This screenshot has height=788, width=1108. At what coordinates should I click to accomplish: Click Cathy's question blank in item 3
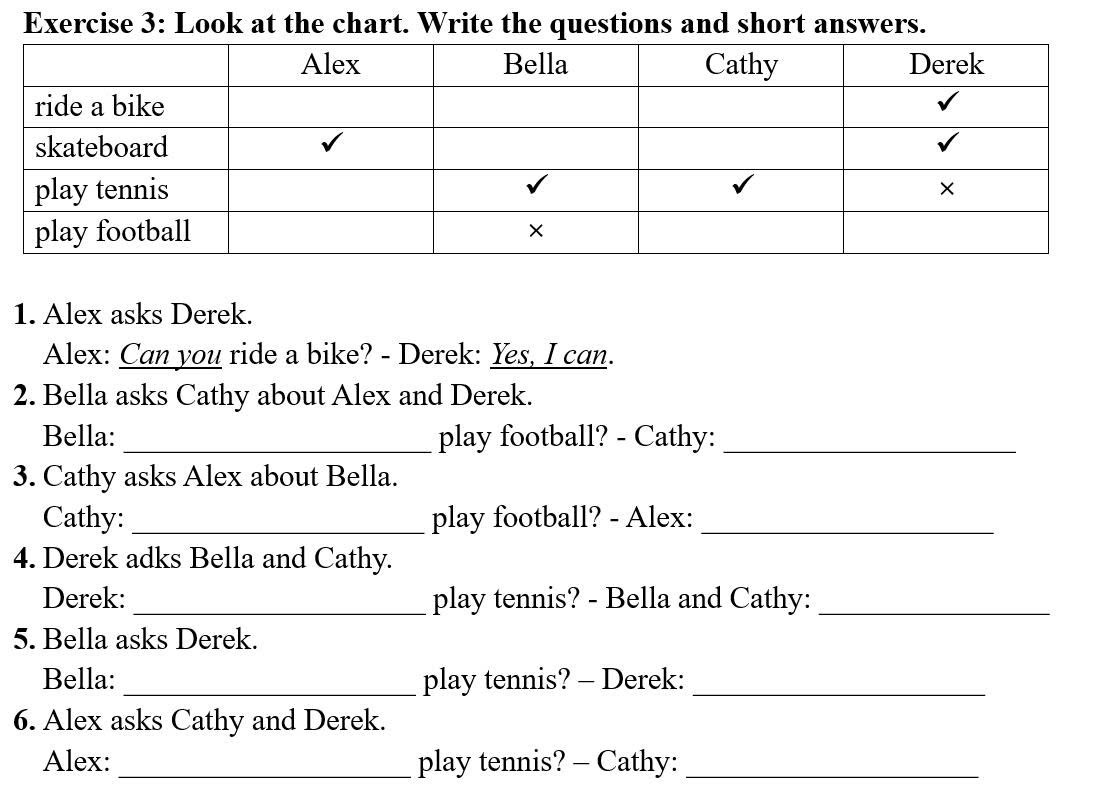pyautogui.click(x=278, y=522)
